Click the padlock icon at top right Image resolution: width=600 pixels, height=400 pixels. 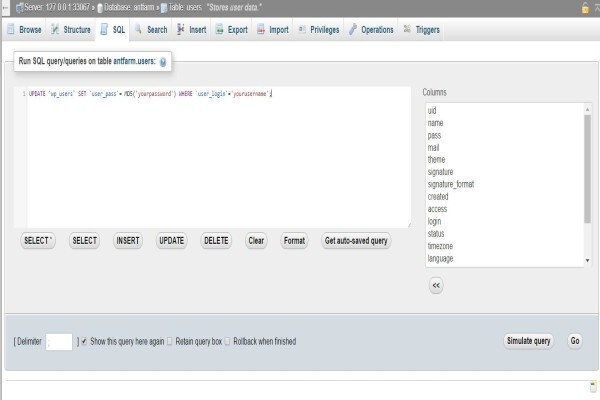tap(585, 8)
